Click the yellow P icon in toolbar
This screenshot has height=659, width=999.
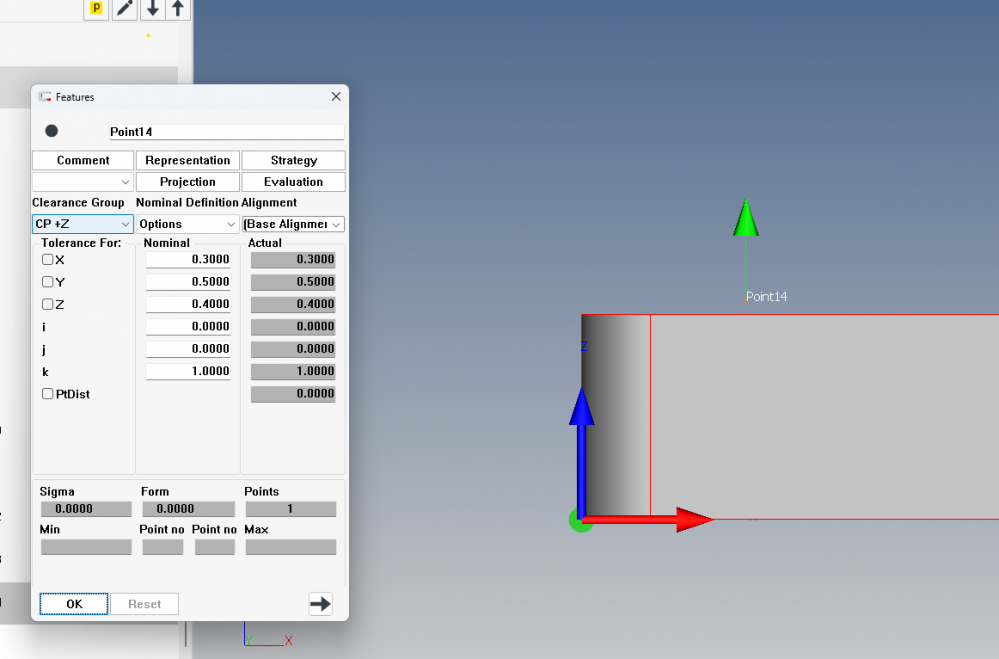96,9
